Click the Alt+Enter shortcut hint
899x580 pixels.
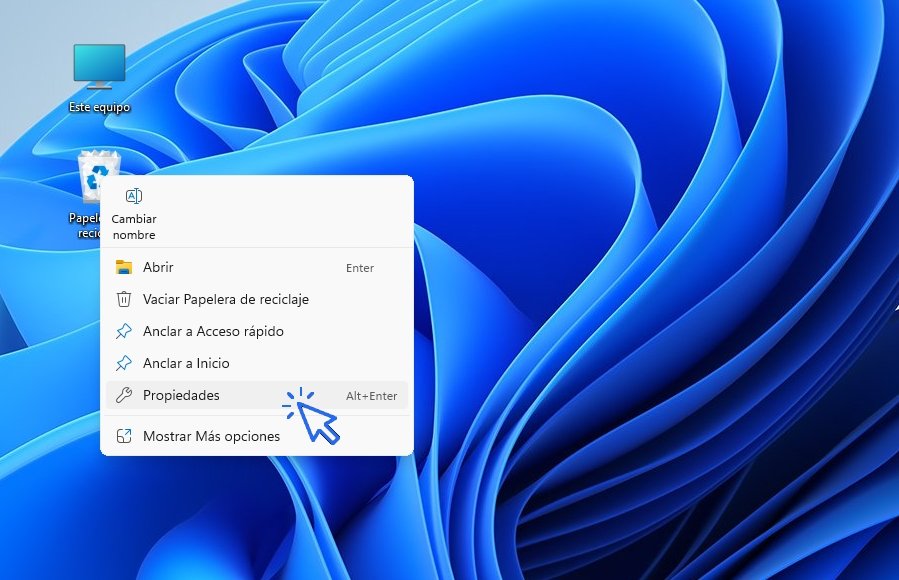[371, 396]
